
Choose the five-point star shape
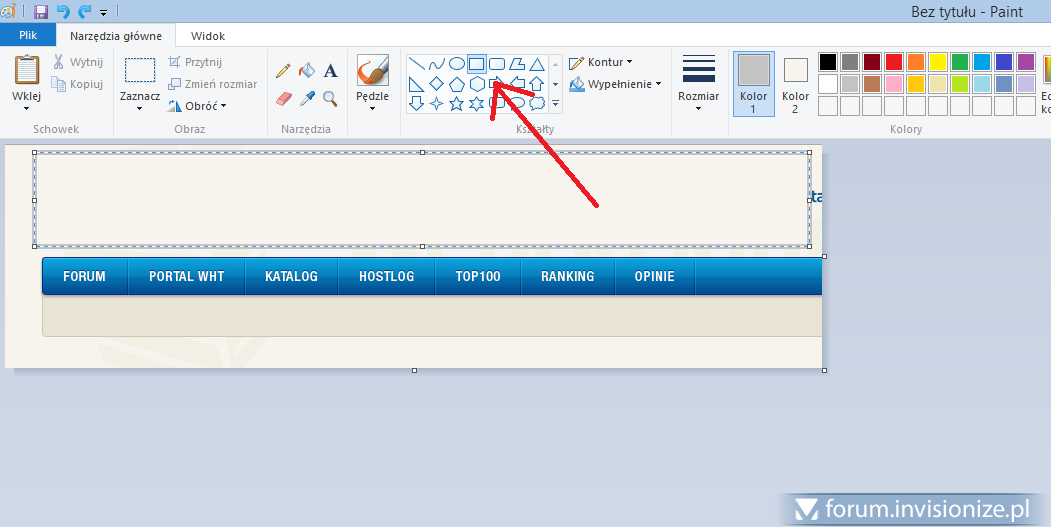pos(457,103)
